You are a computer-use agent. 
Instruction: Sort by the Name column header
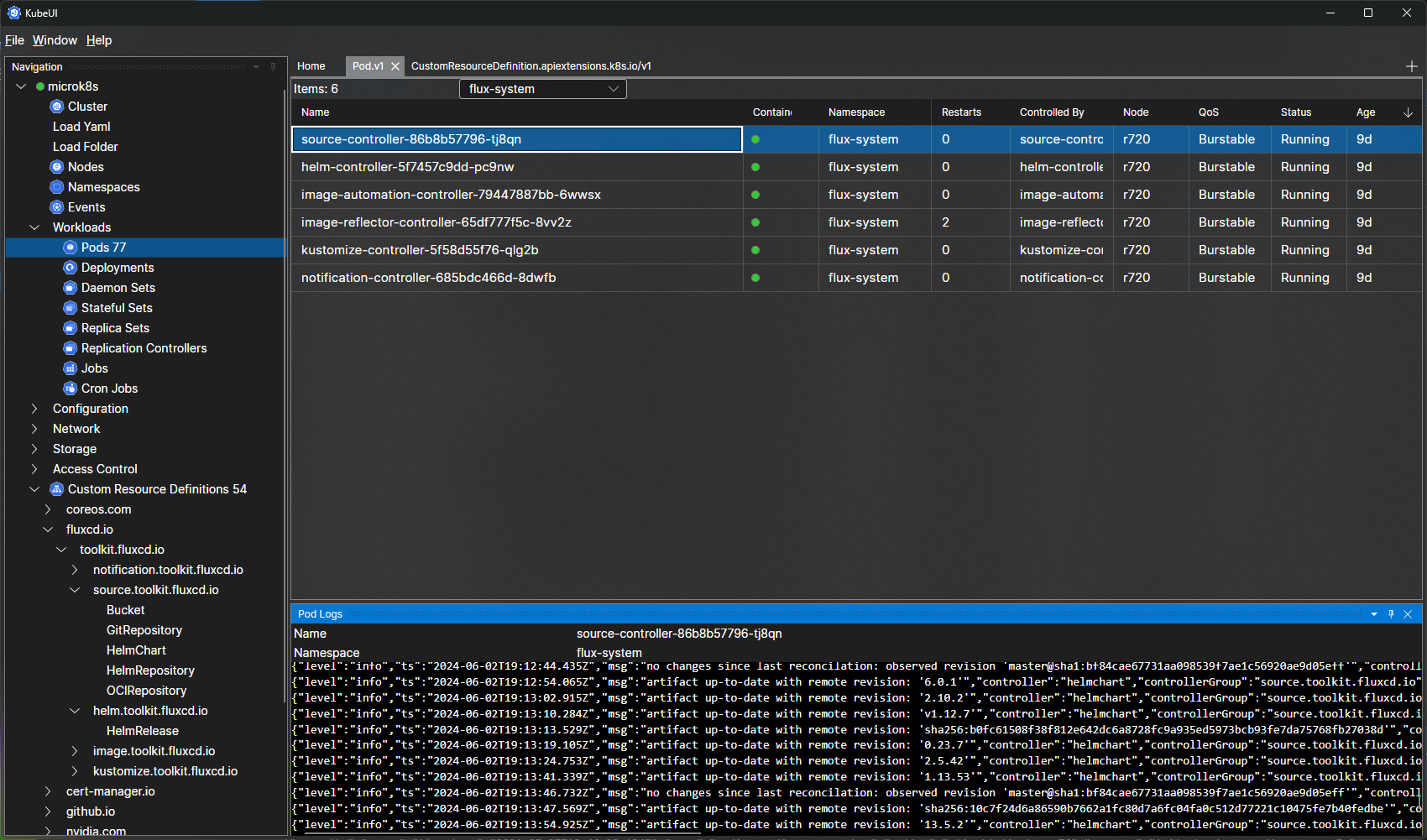[x=516, y=112]
